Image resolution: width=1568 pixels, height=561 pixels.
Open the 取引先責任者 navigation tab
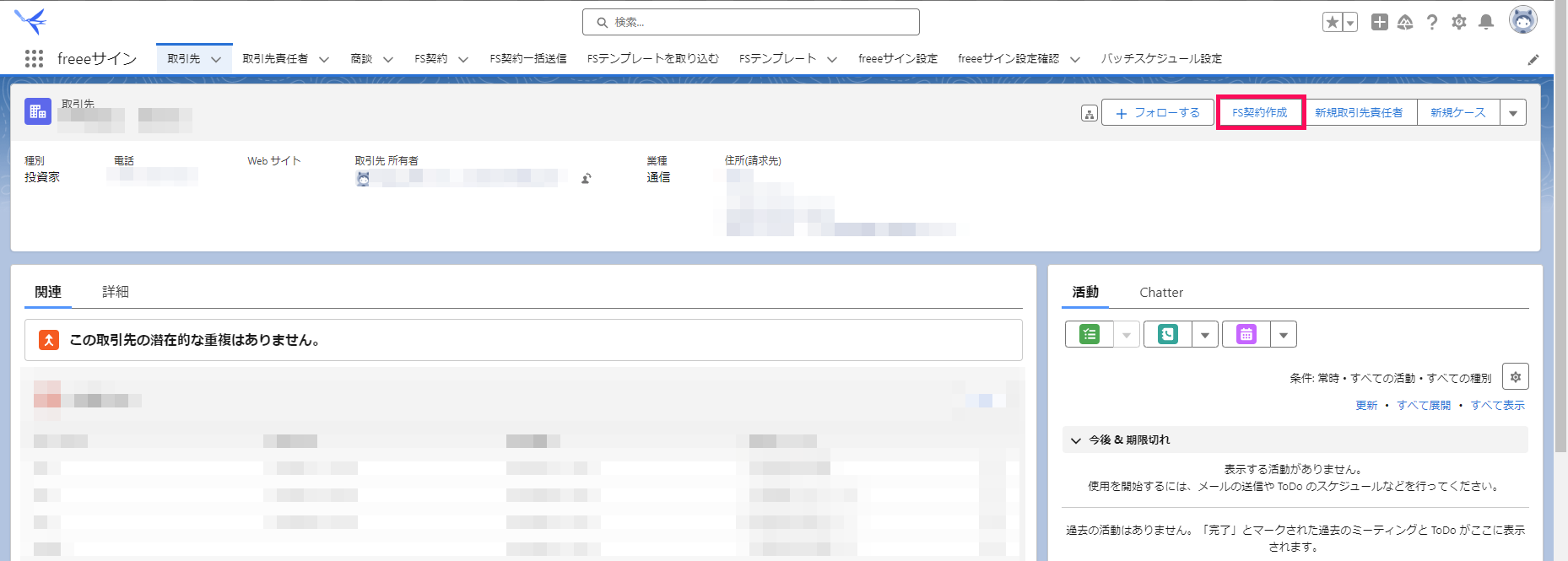(275, 59)
